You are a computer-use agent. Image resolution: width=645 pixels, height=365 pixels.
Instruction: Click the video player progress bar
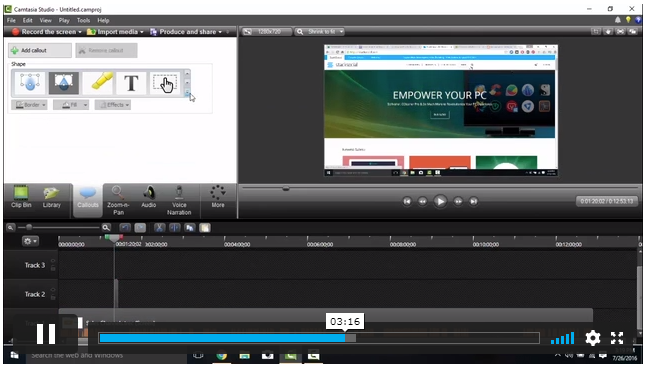pos(319,338)
